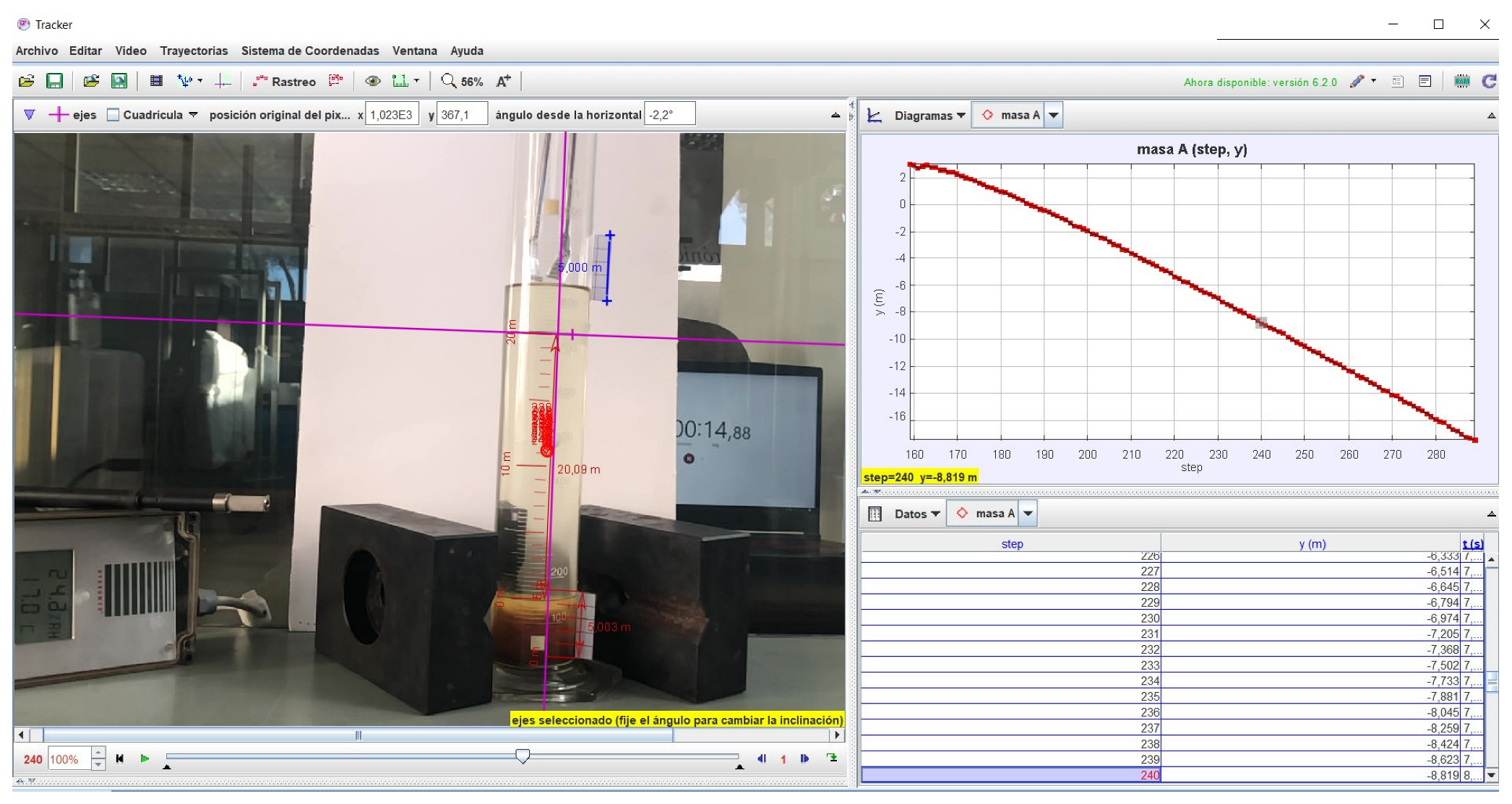Click the A+ font size icon
This screenshot has height=804, width=1512.
click(503, 81)
